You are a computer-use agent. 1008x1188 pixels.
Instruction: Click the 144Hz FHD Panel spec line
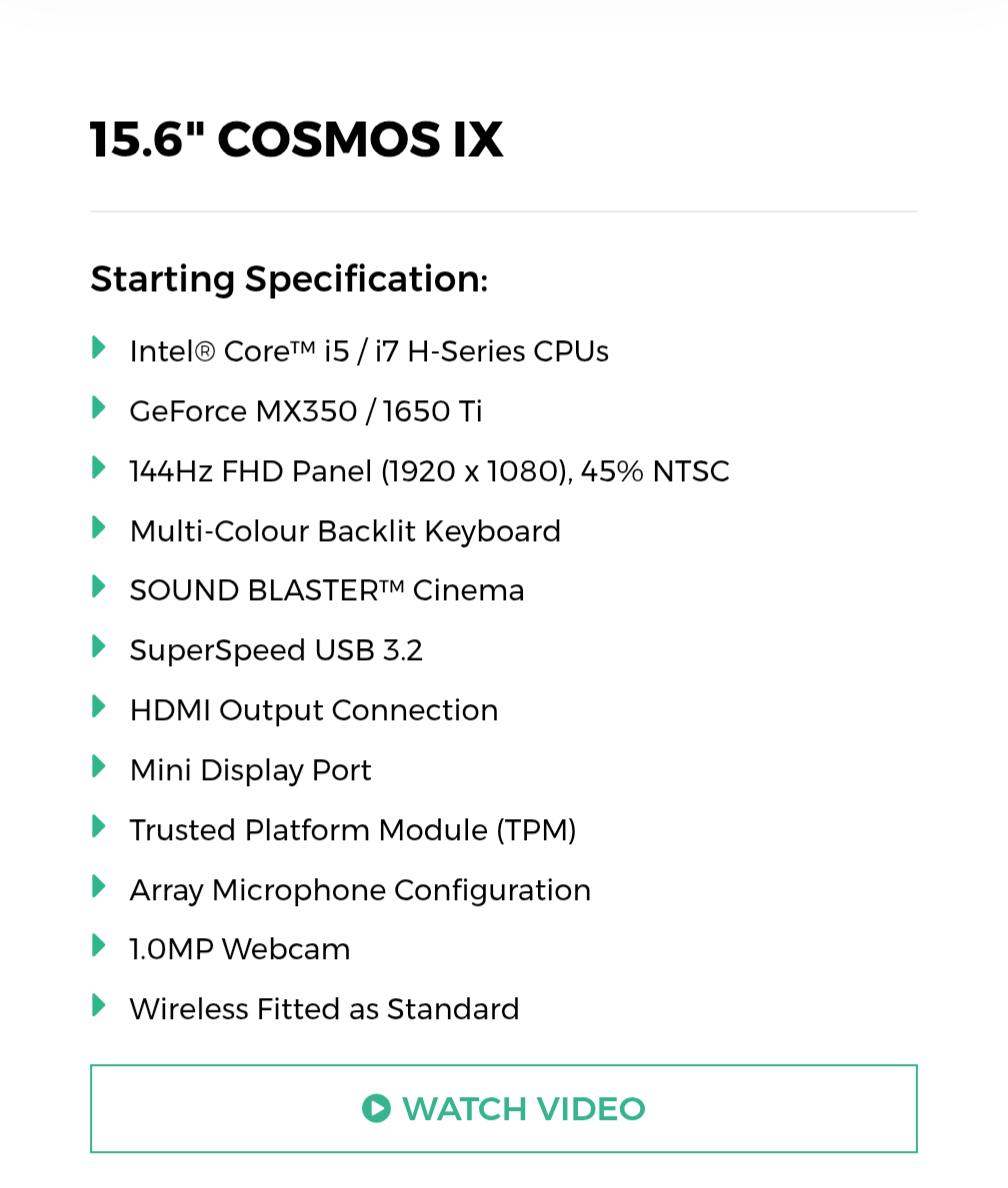tap(429, 471)
